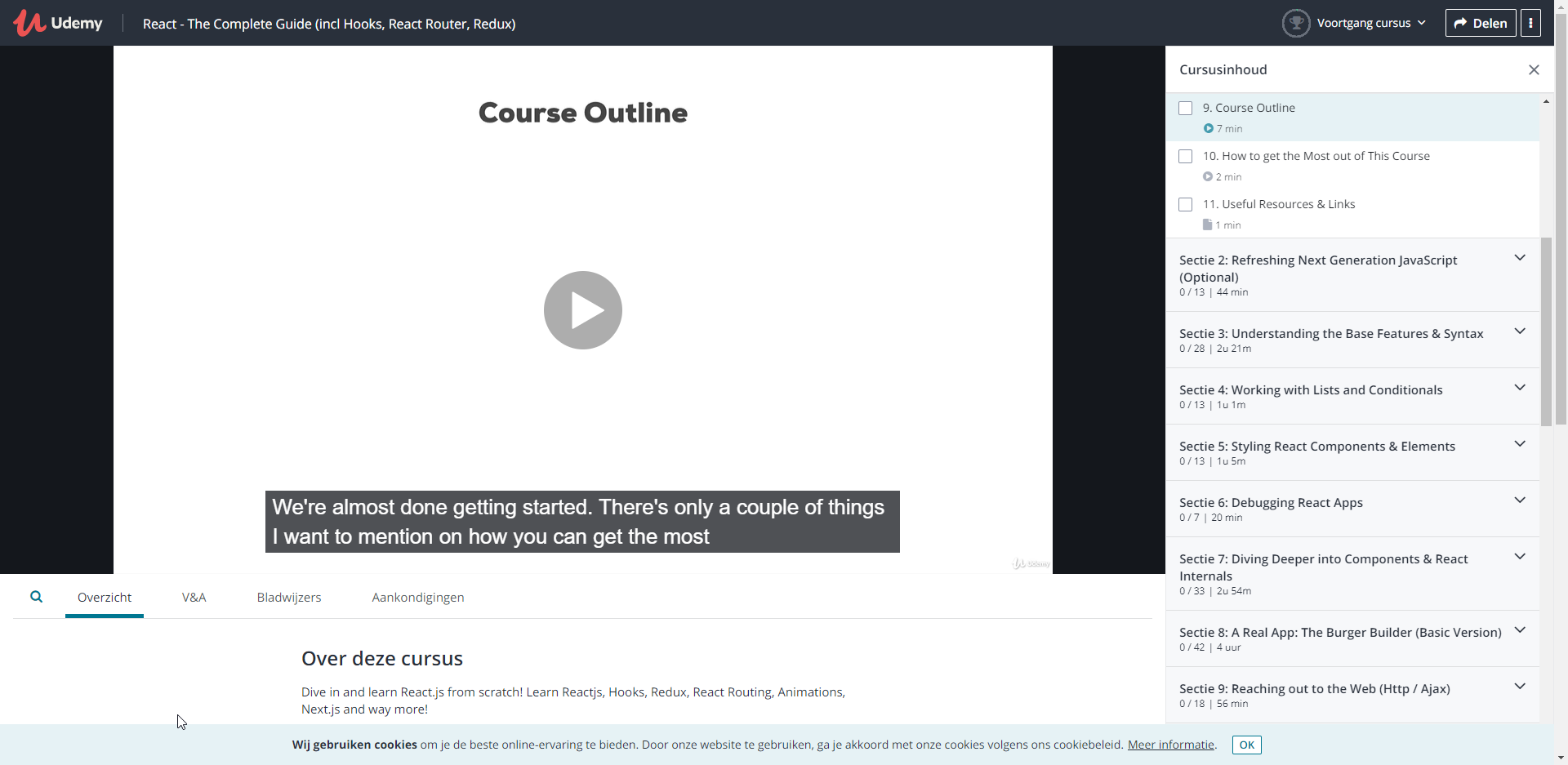Image resolution: width=1568 pixels, height=765 pixels.
Task: Check off How to get the Most lecture
Action: pos(1185,156)
